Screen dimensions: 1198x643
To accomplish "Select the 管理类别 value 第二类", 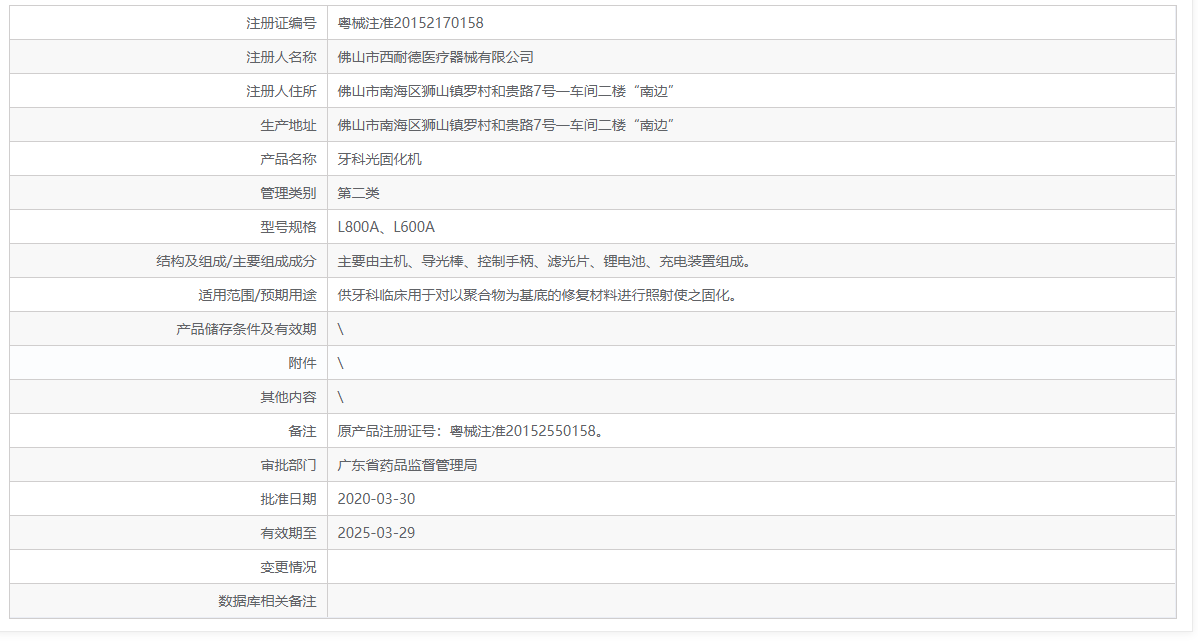I will [x=354, y=192].
